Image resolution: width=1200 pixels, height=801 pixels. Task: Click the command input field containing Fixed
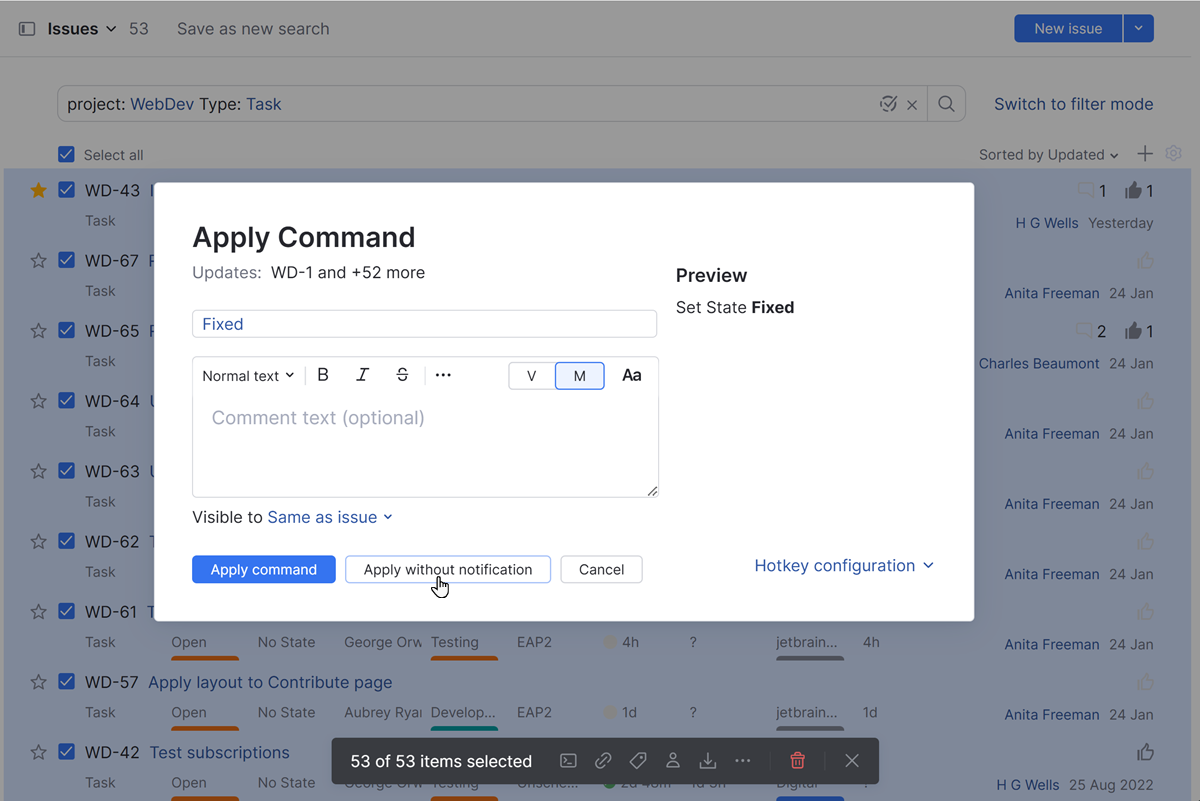click(x=424, y=324)
